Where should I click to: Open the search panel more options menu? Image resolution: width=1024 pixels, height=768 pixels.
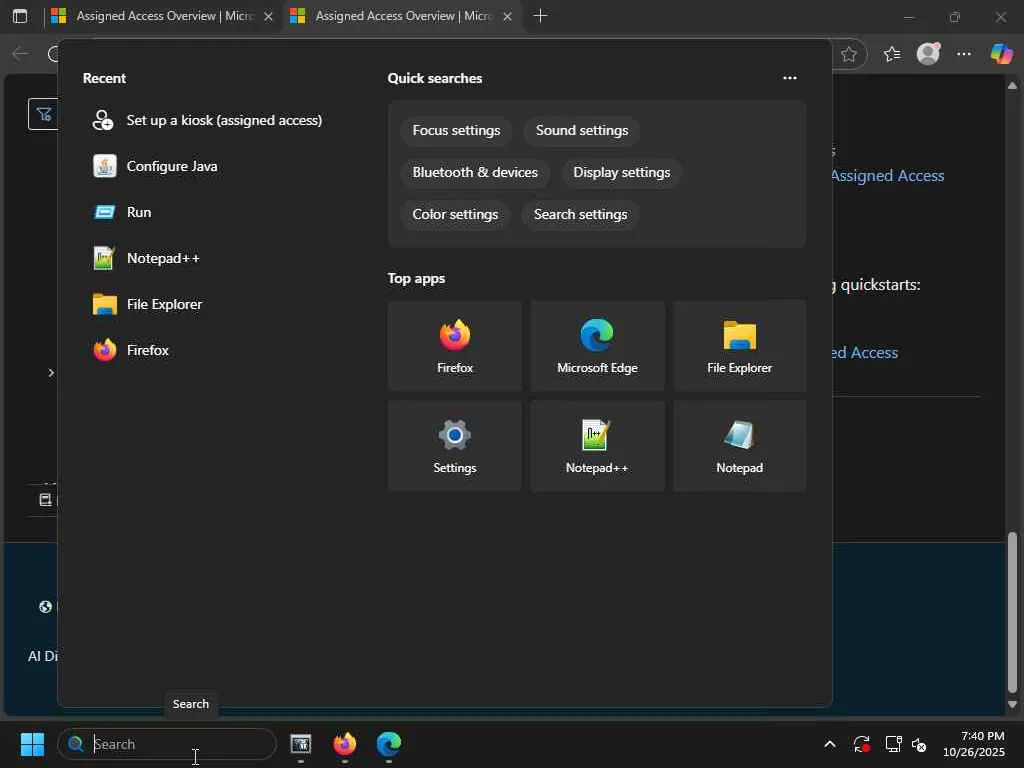pyautogui.click(x=790, y=78)
